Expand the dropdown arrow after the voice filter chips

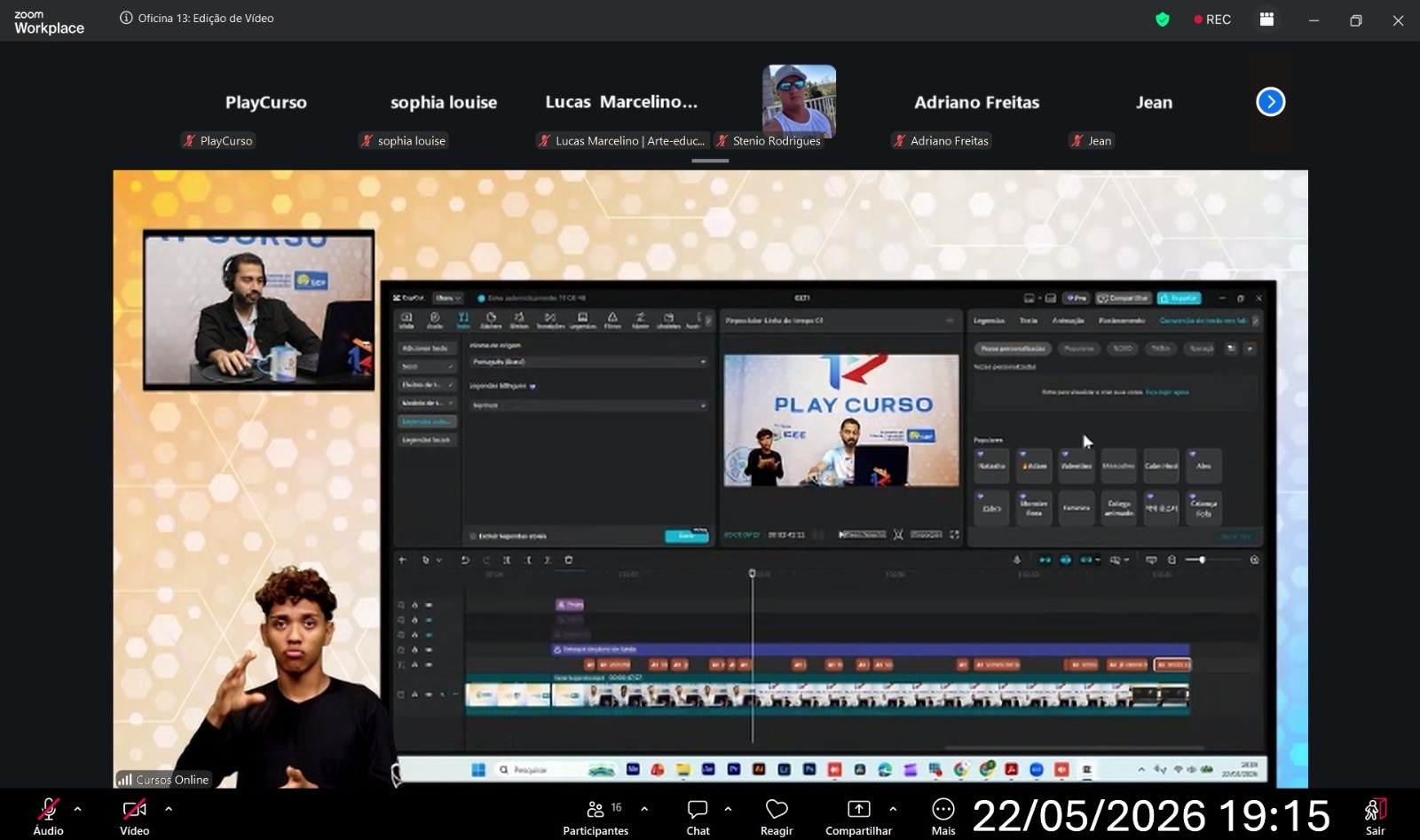[x=1250, y=349]
